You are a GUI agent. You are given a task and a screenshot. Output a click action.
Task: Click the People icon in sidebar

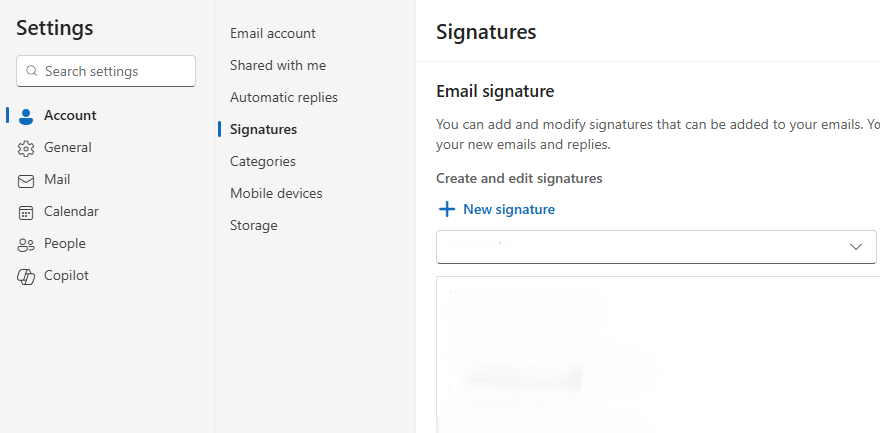(26, 244)
